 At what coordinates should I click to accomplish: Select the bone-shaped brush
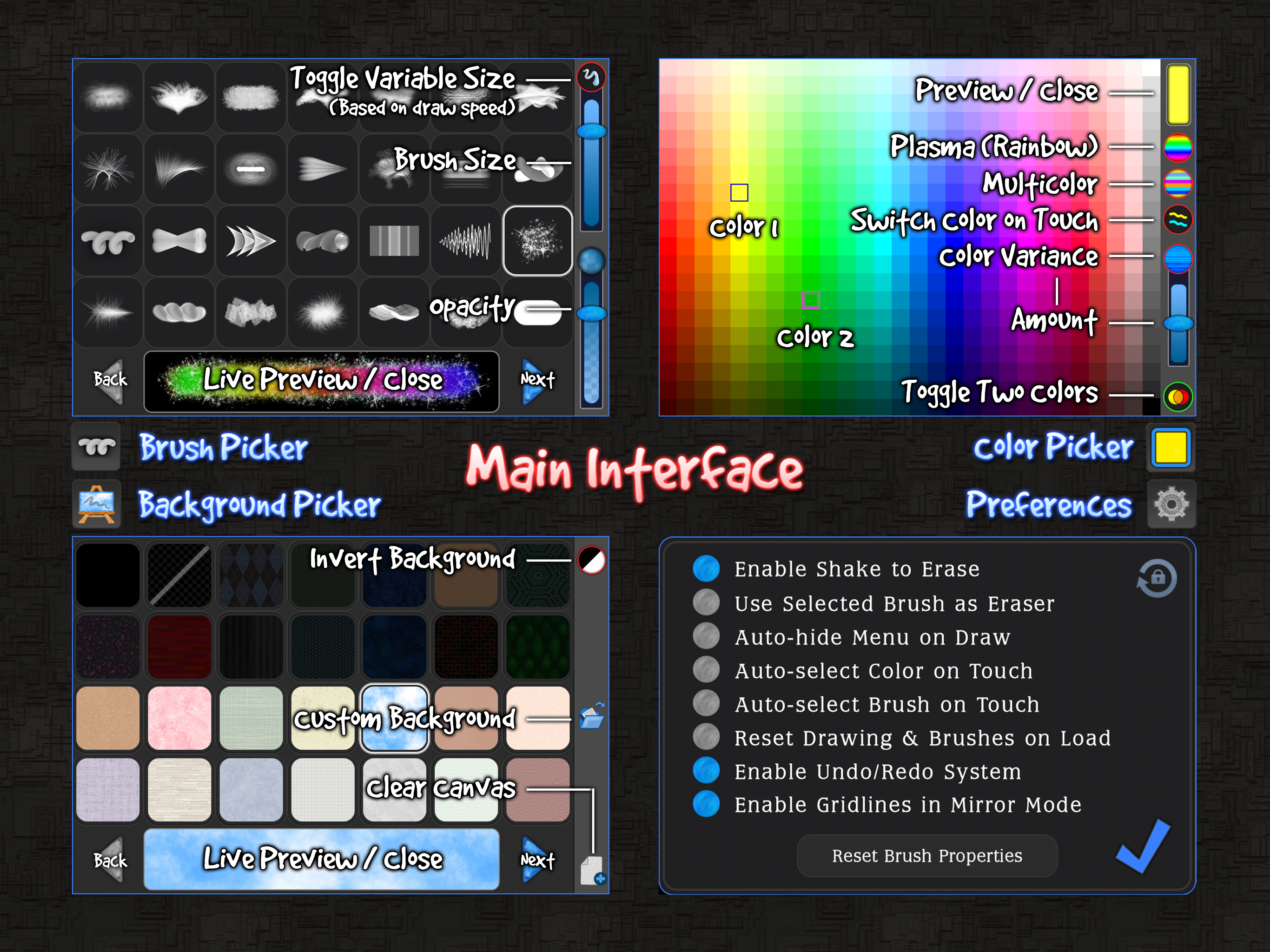click(x=179, y=241)
